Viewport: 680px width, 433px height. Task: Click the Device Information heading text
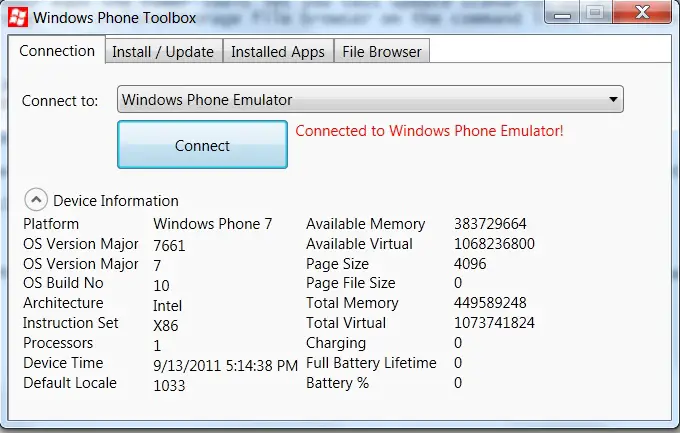tap(116, 201)
